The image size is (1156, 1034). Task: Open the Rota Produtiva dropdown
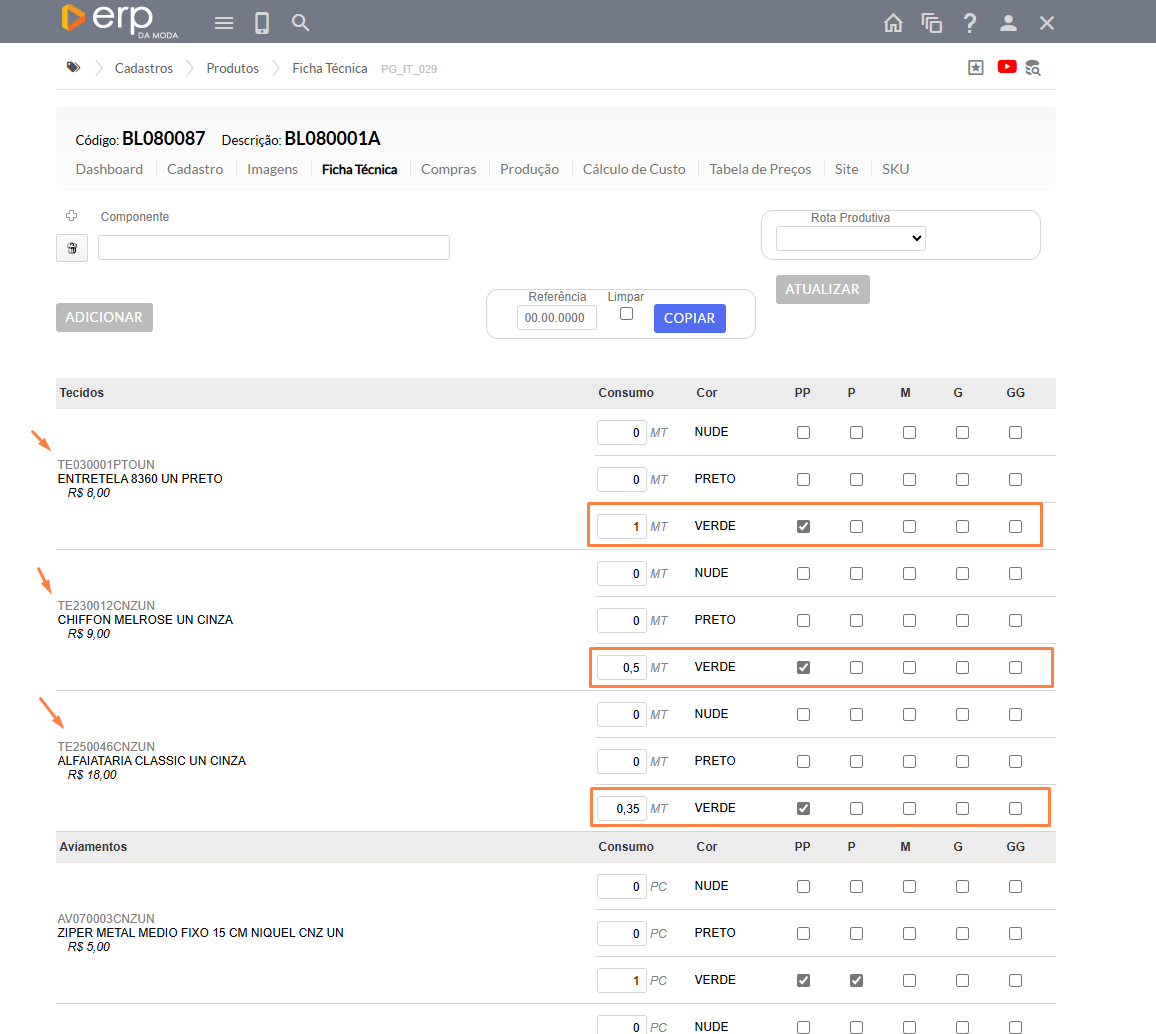(x=850, y=238)
